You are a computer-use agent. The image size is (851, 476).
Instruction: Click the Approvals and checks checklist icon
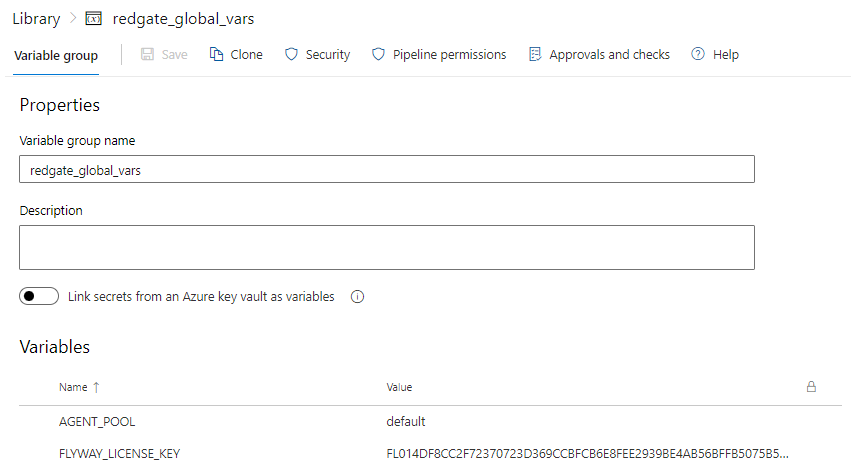tap(535, 54)
